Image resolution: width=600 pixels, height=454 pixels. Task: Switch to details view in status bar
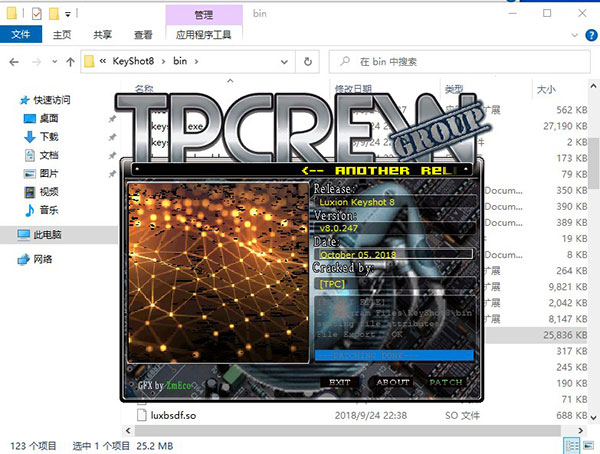(x=572, y=446)
